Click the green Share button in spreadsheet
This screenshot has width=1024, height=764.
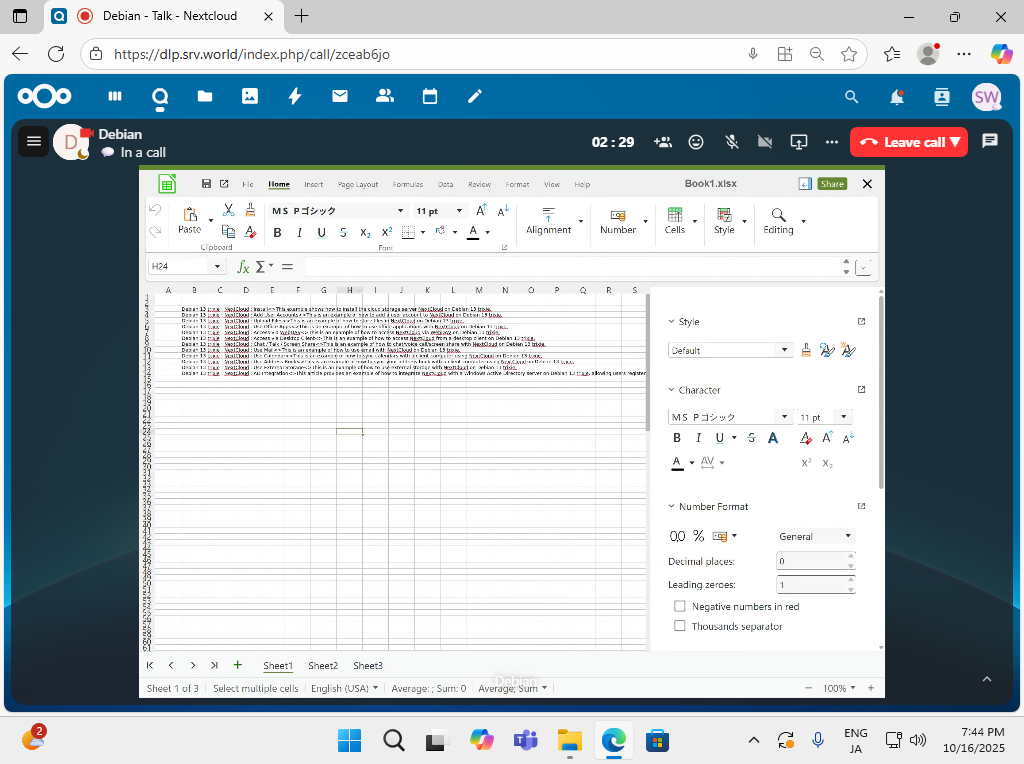click(x=831, y=184)
